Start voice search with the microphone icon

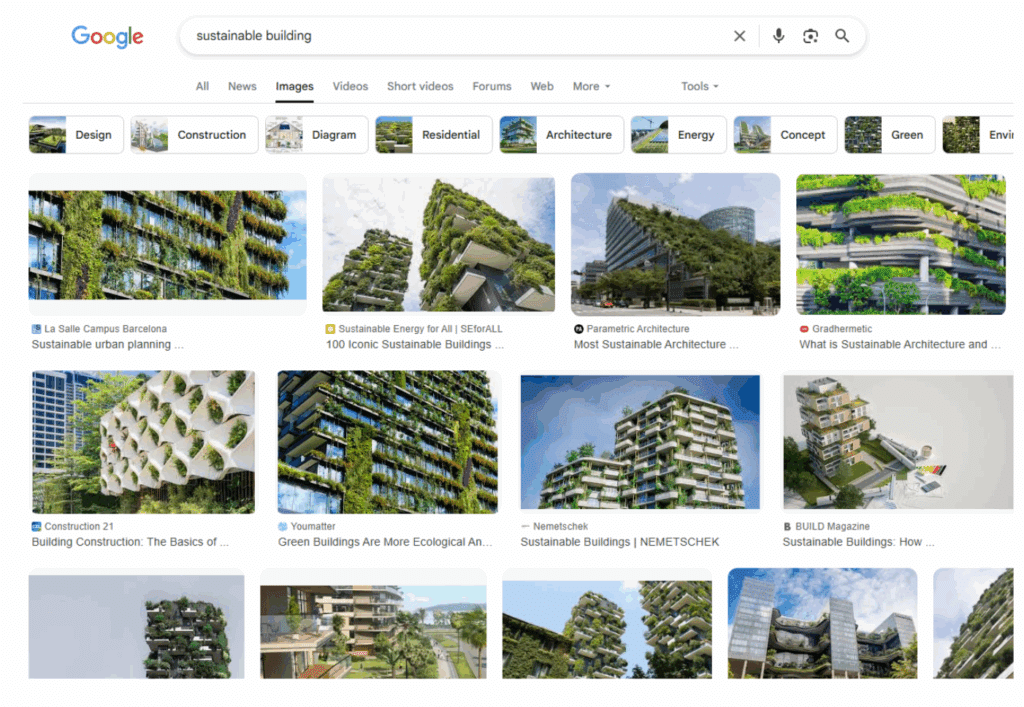pyautogui.click(x=778, y=36)
